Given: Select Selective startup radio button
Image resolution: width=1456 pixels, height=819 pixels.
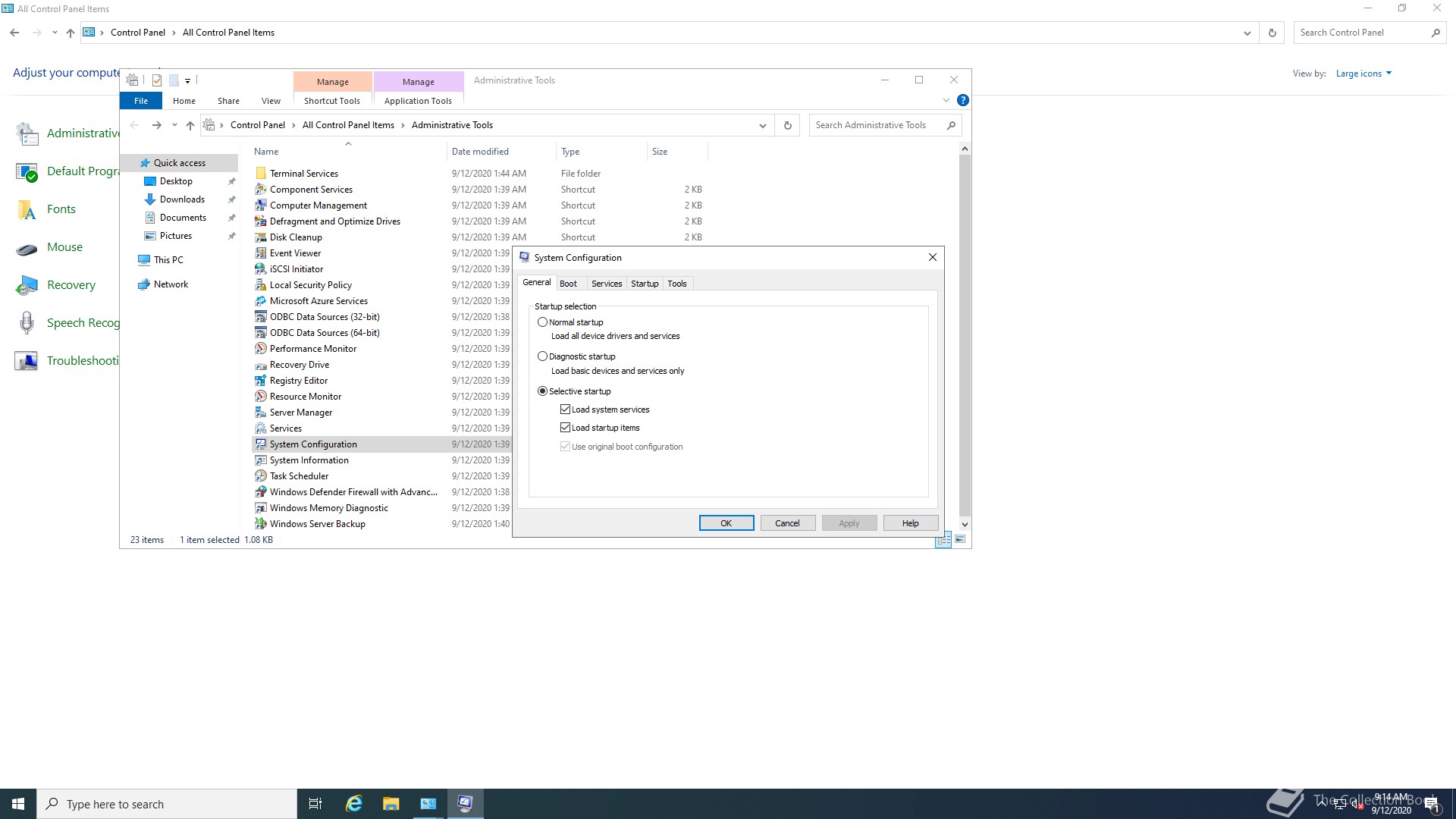Looking at the screenshot, I should tap(542, 391).
